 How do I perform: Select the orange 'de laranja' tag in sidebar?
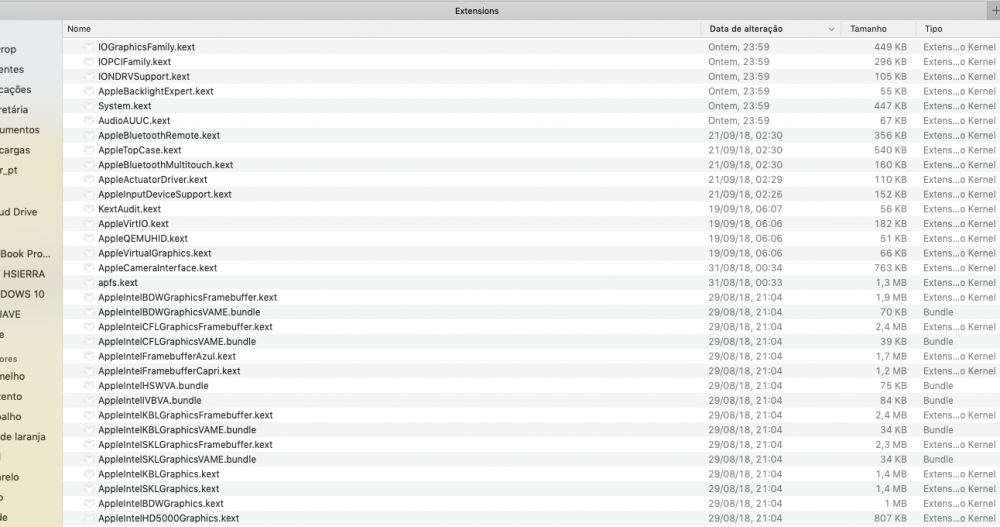point(23,436)
